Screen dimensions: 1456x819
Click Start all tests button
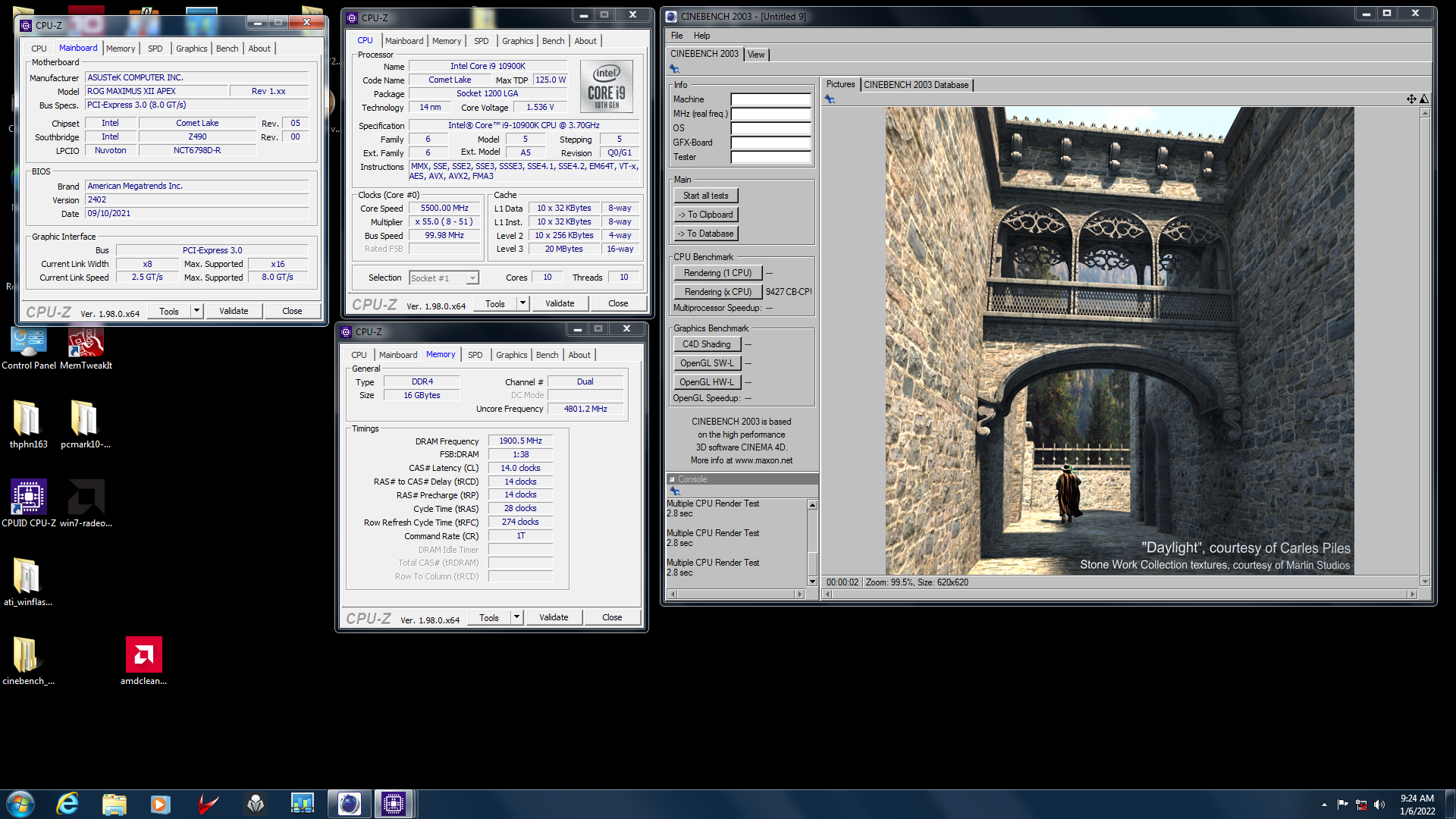click(705, 196)
